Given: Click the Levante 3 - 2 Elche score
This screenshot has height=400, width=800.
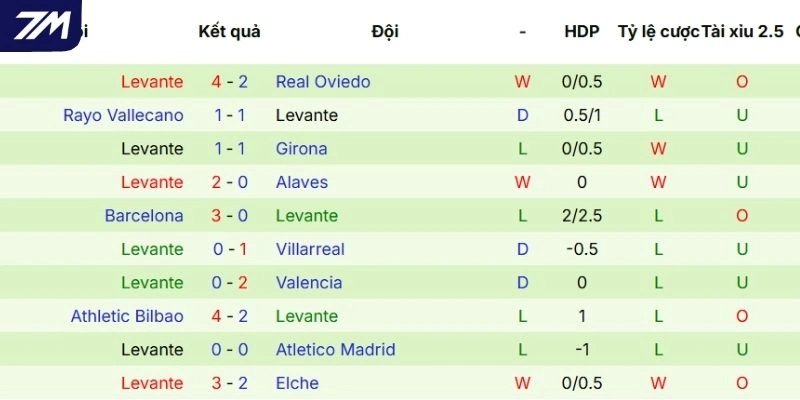Looking at the screenshot, I should point(229,383).
